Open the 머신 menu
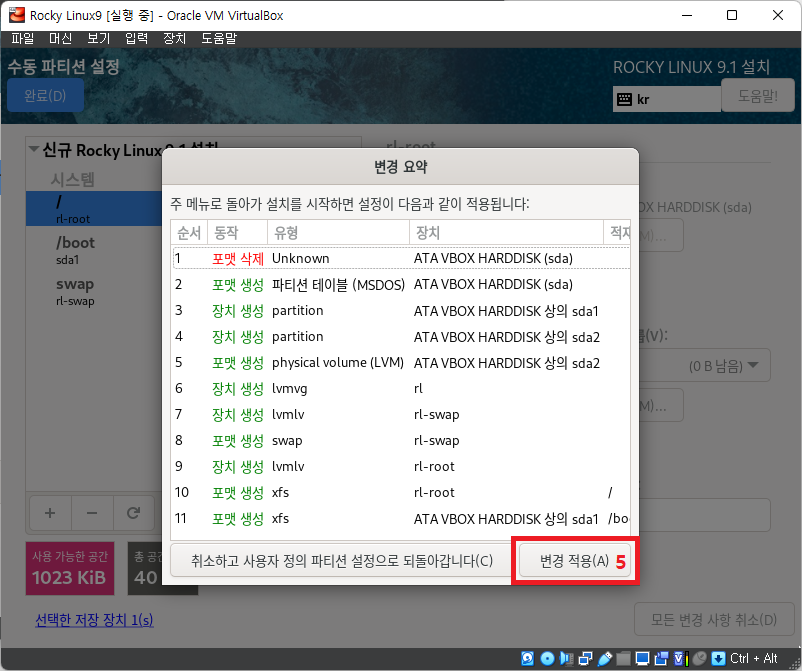 pyautogui.click(x=60, y=38)
